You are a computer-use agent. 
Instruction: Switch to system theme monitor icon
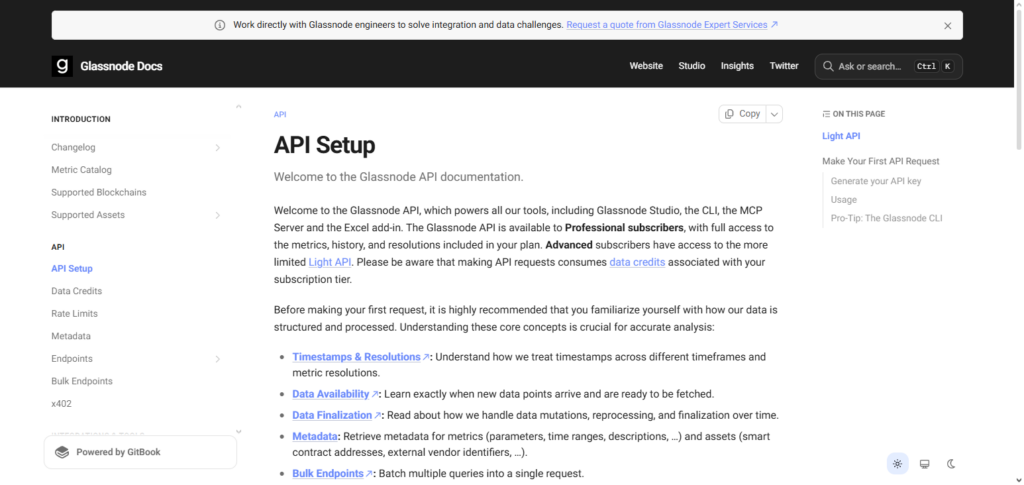(x=924, y=464)
